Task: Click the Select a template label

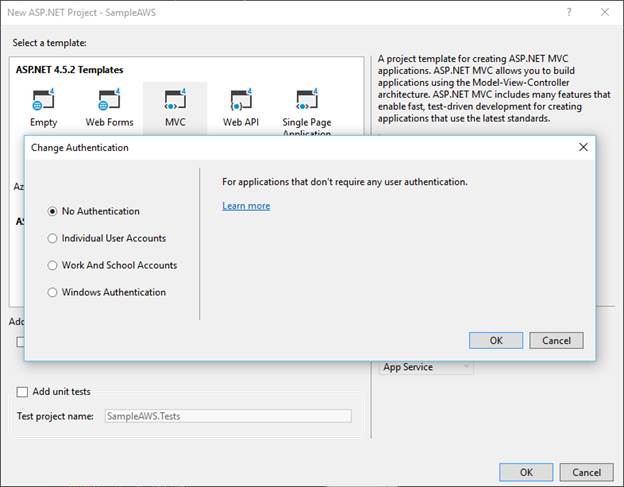Action: pos(49,43)
